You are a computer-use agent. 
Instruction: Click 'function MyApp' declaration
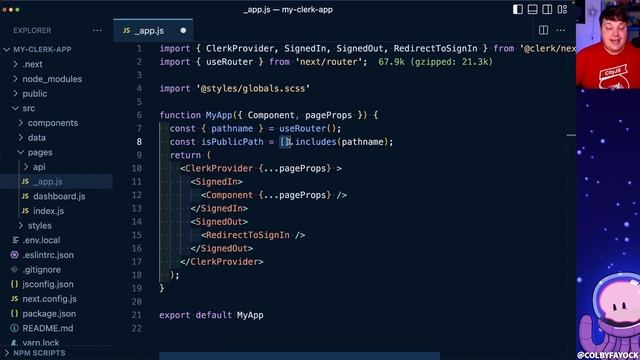196,115
